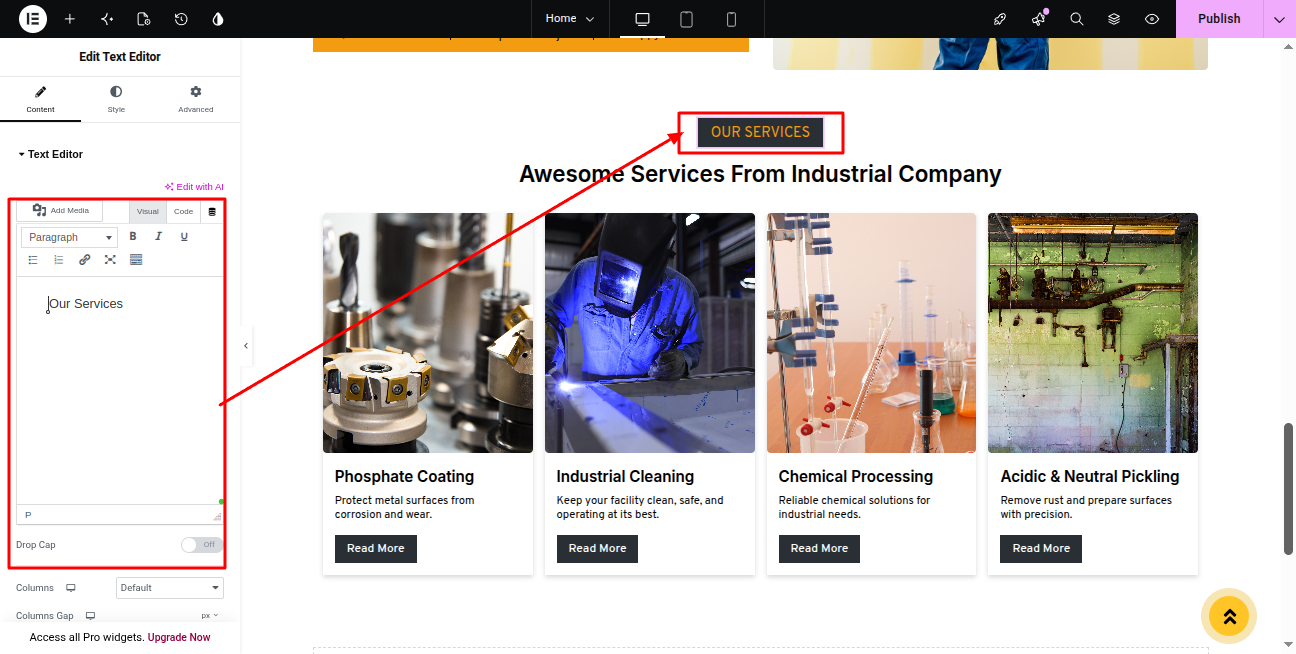Toggle bold formatting in the text editor
Viewport: 1296px width, 654px height.
point(133,237)
